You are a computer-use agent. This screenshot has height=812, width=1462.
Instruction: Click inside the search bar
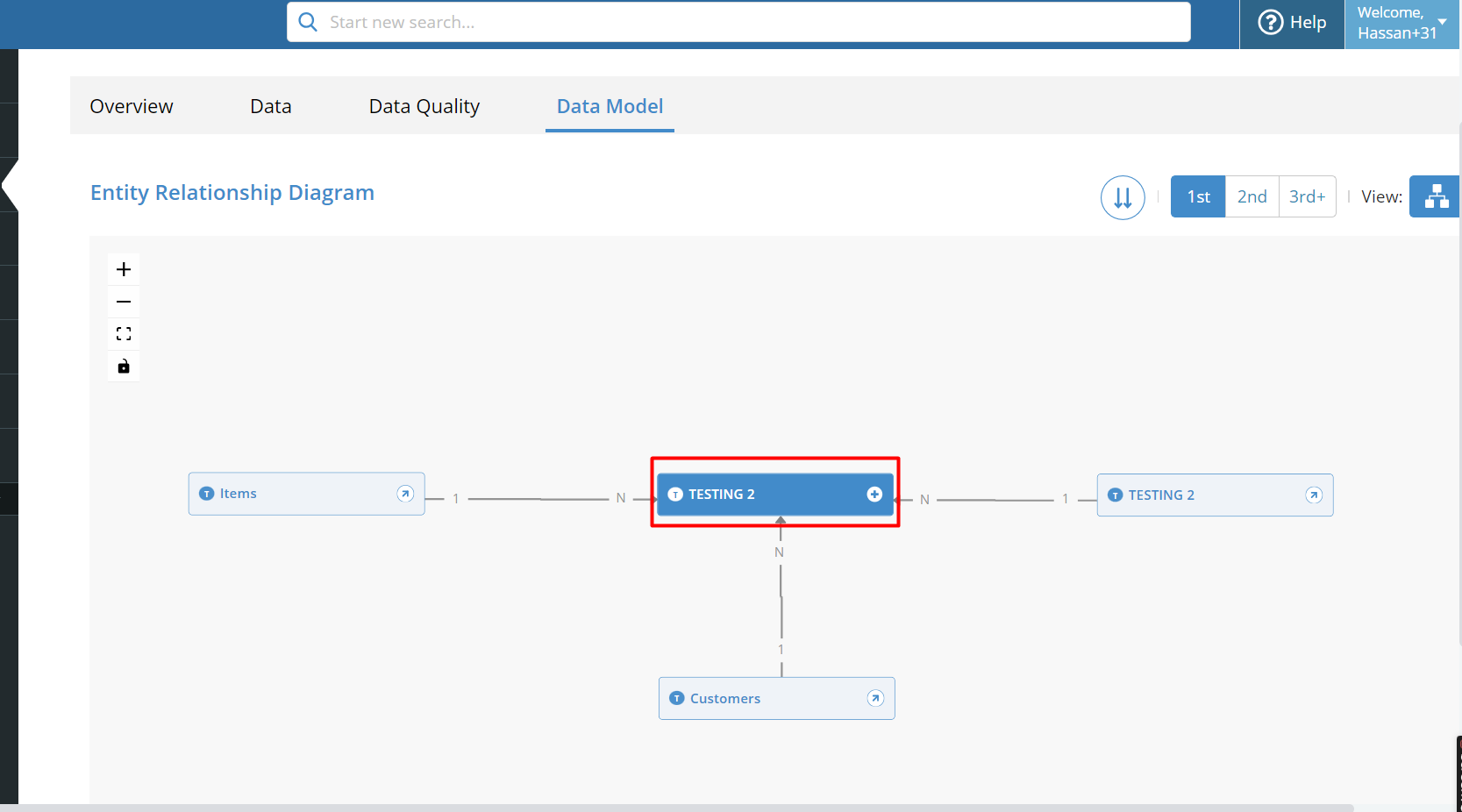[x=737, y=22]
